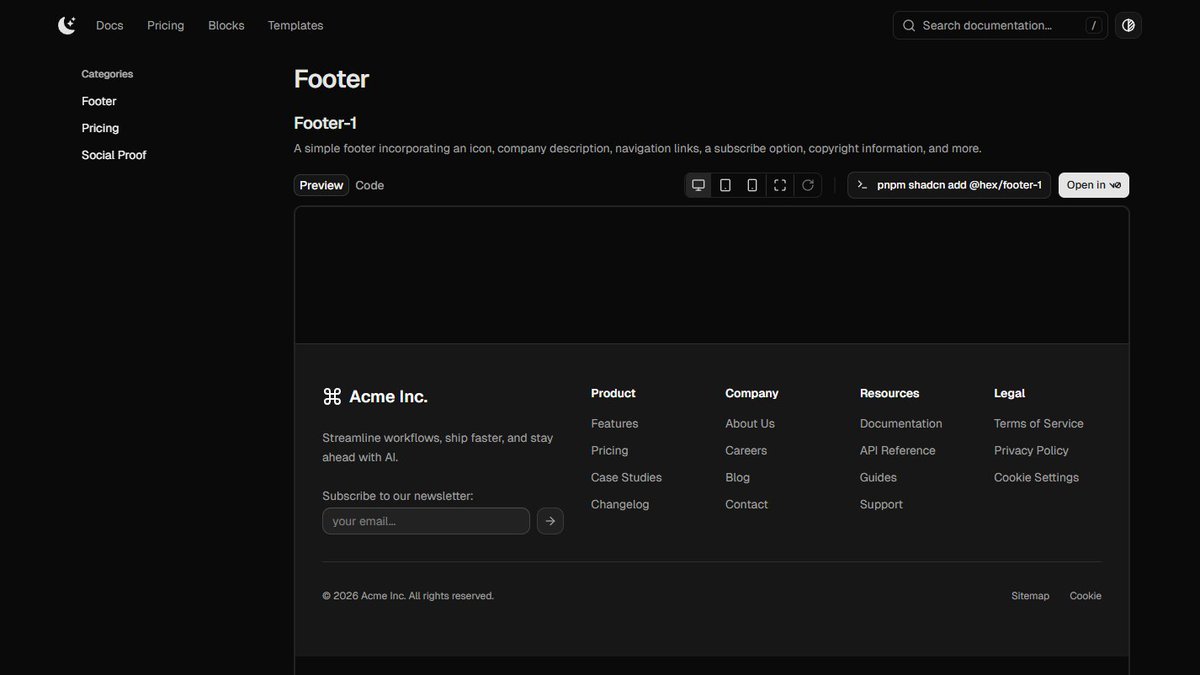Focus the Search documentation field

(1000, 25)
